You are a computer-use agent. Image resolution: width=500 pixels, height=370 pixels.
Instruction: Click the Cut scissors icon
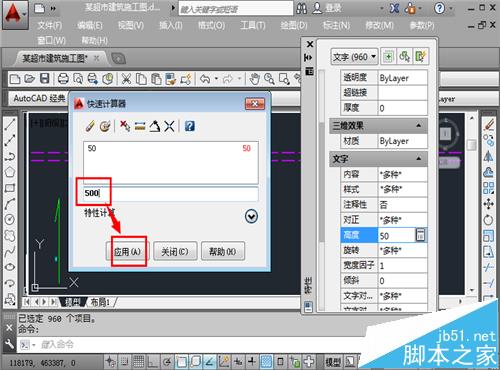pyautogui.click(x=126, y=79)
